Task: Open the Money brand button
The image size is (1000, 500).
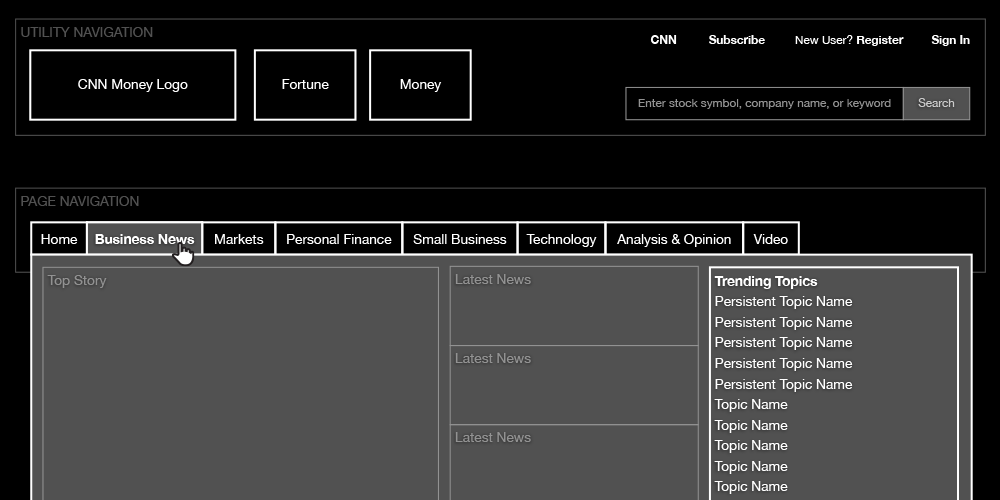Action: (x=420, y=85)
